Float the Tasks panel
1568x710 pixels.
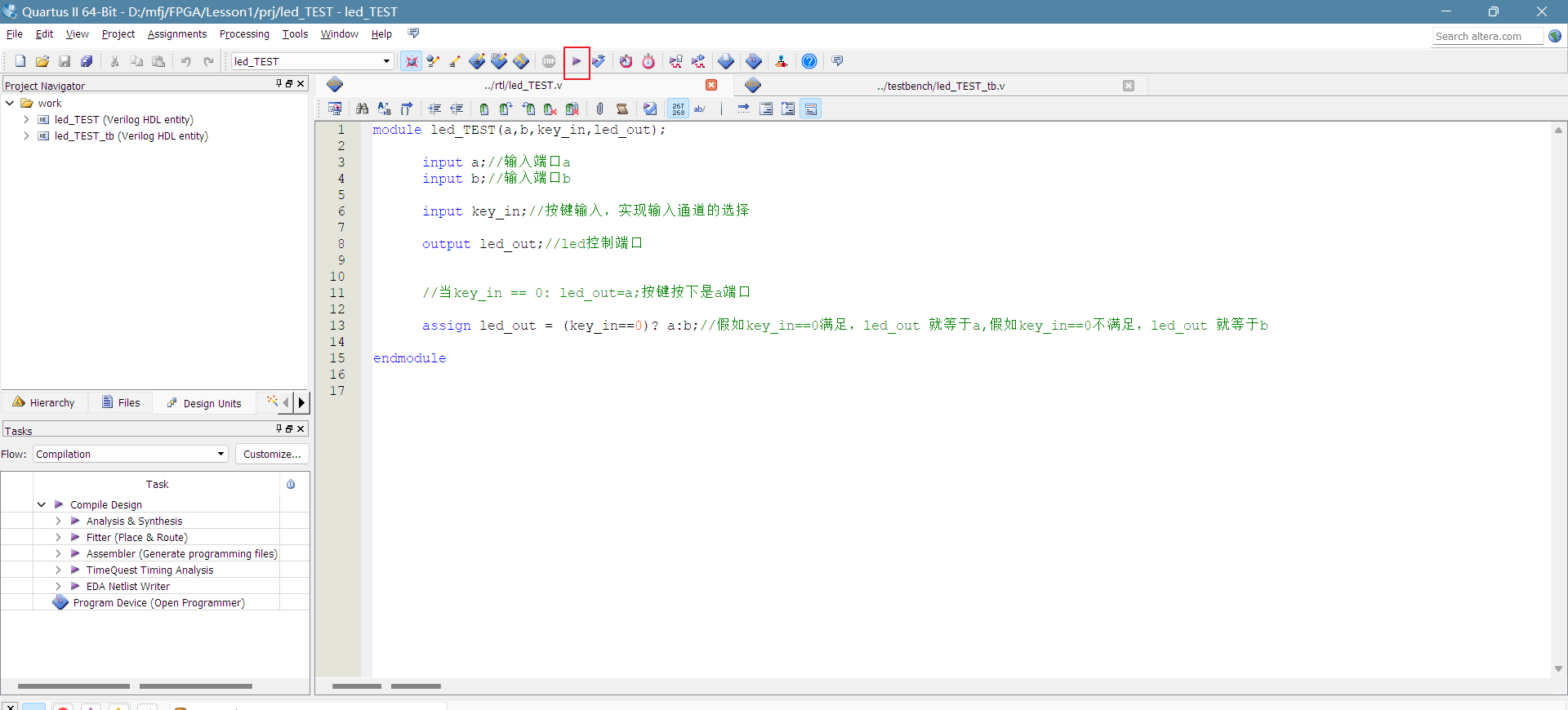[289, 428]
